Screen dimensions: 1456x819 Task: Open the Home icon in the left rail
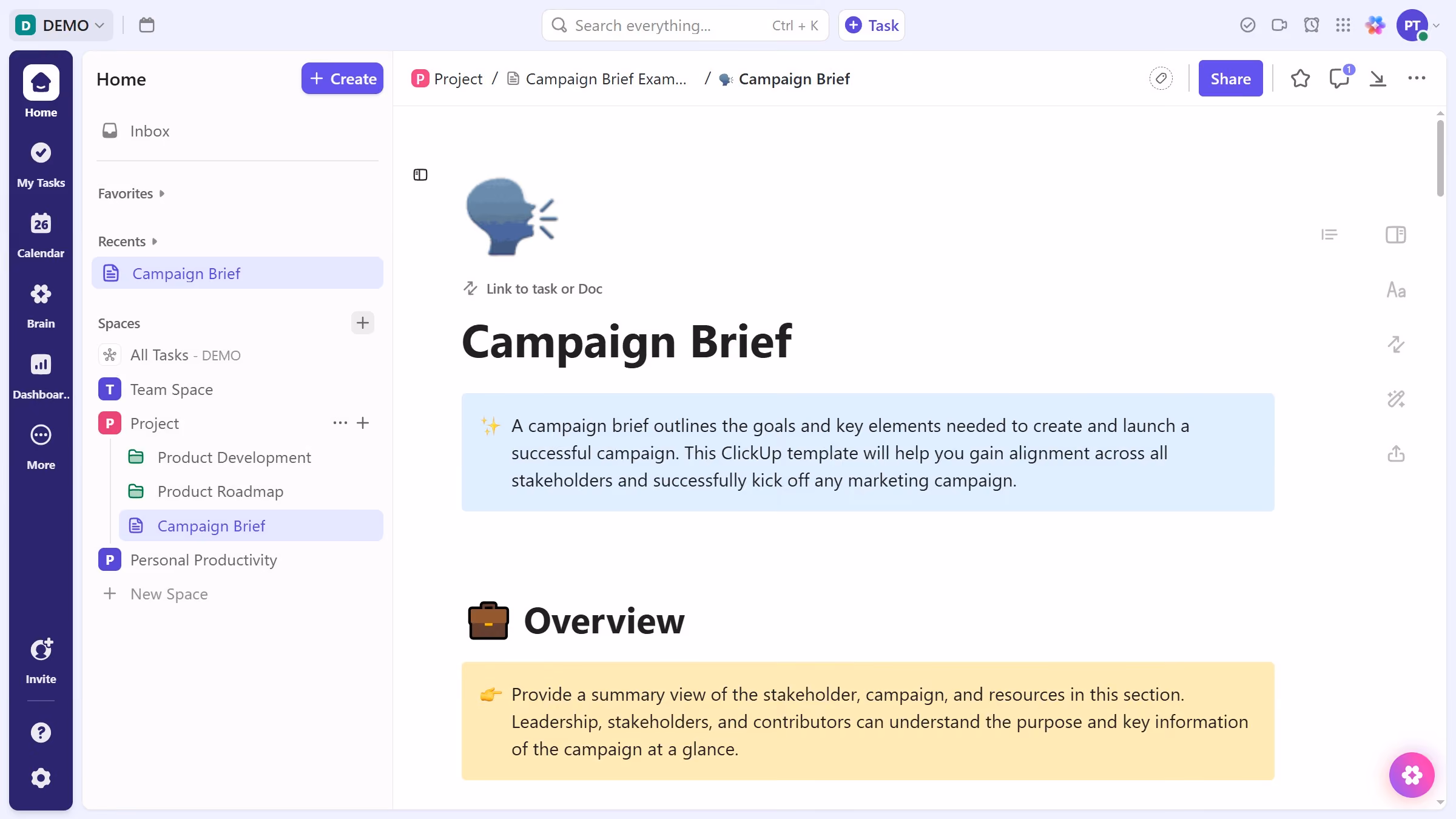41,83
